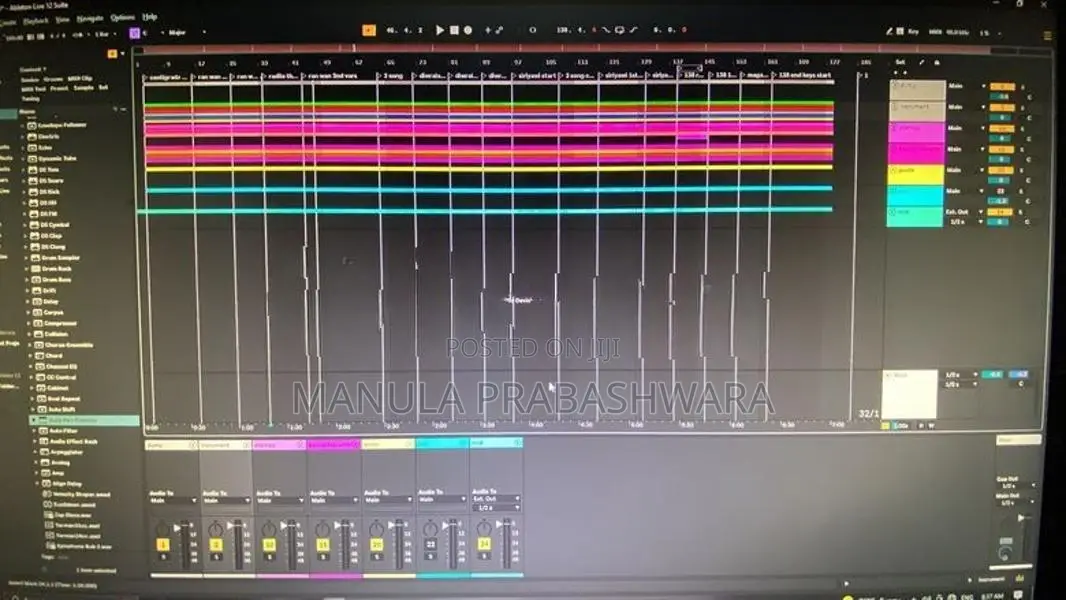Viewport: 1066px width, 600px height.
Task: Open the Options menu
Action: coord(122,18)
